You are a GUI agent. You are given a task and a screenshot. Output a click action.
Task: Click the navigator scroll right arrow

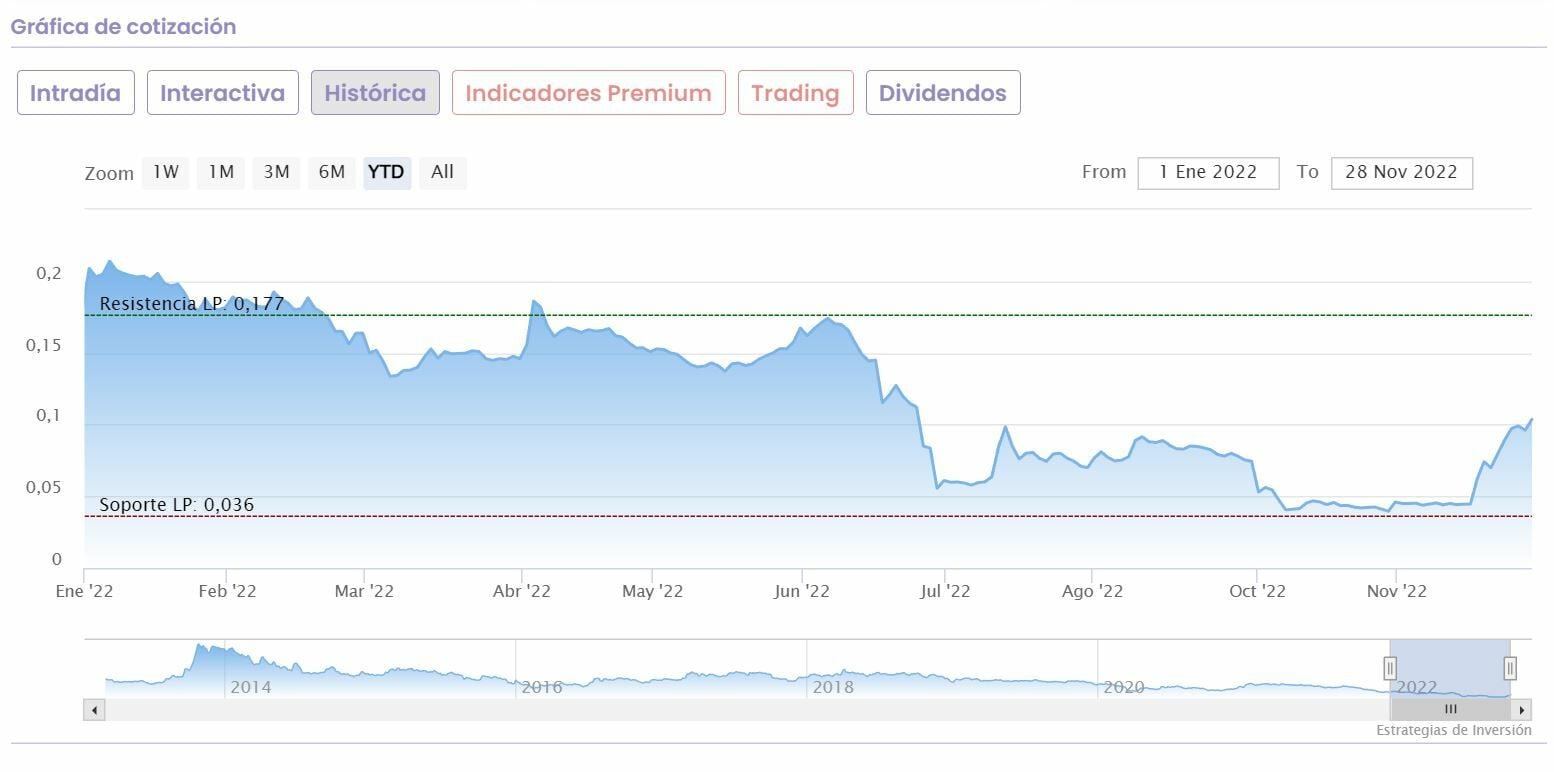pyautogui.click(x=1522, y=710)
